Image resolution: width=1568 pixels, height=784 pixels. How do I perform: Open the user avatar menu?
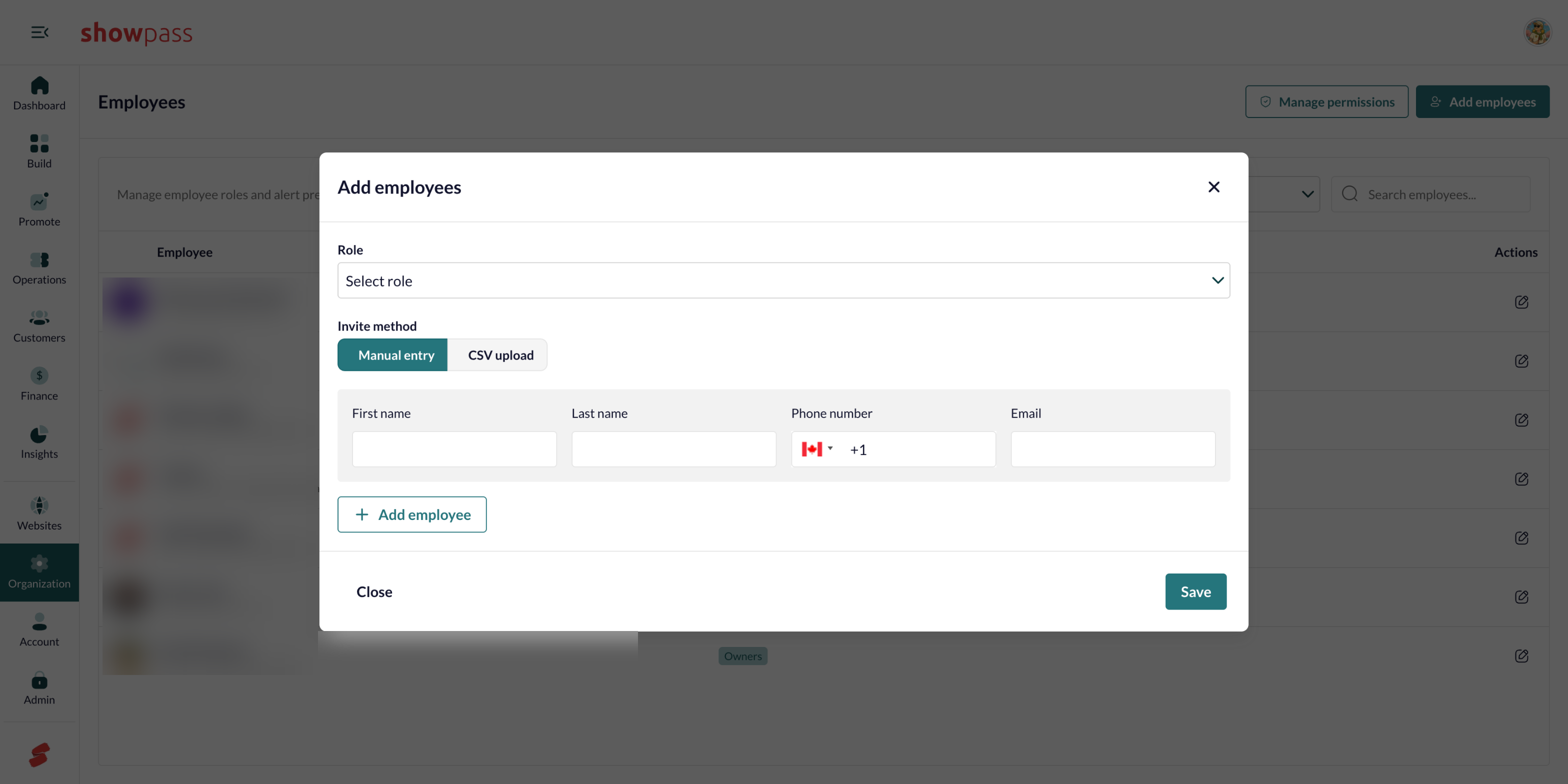1537,31
